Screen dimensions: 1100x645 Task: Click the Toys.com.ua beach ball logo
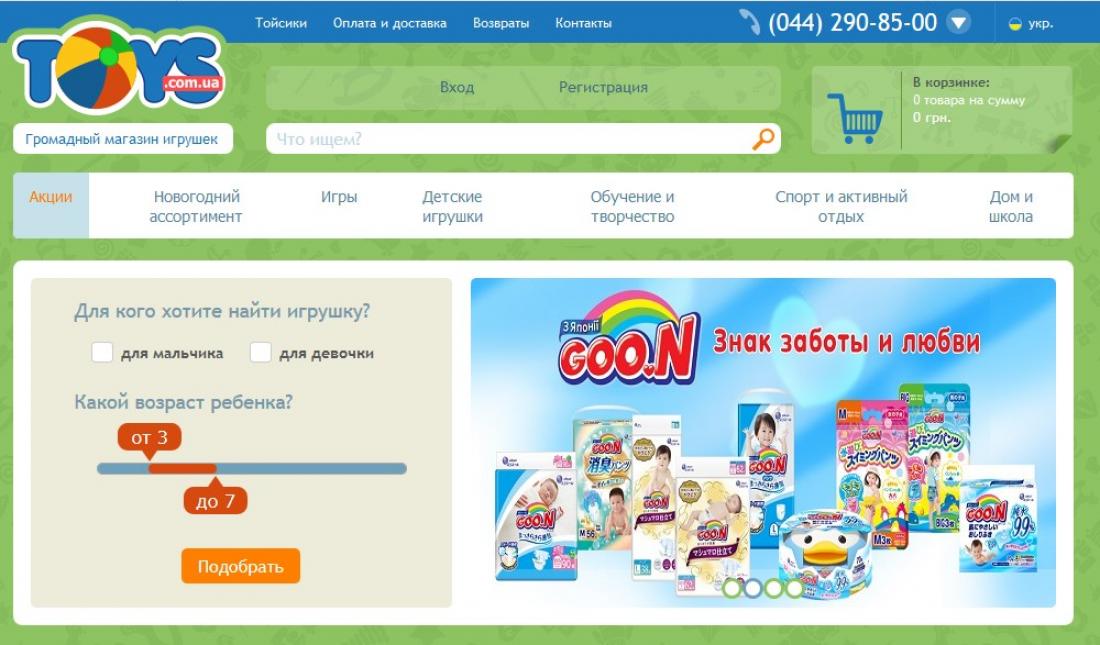coord(118,69)
